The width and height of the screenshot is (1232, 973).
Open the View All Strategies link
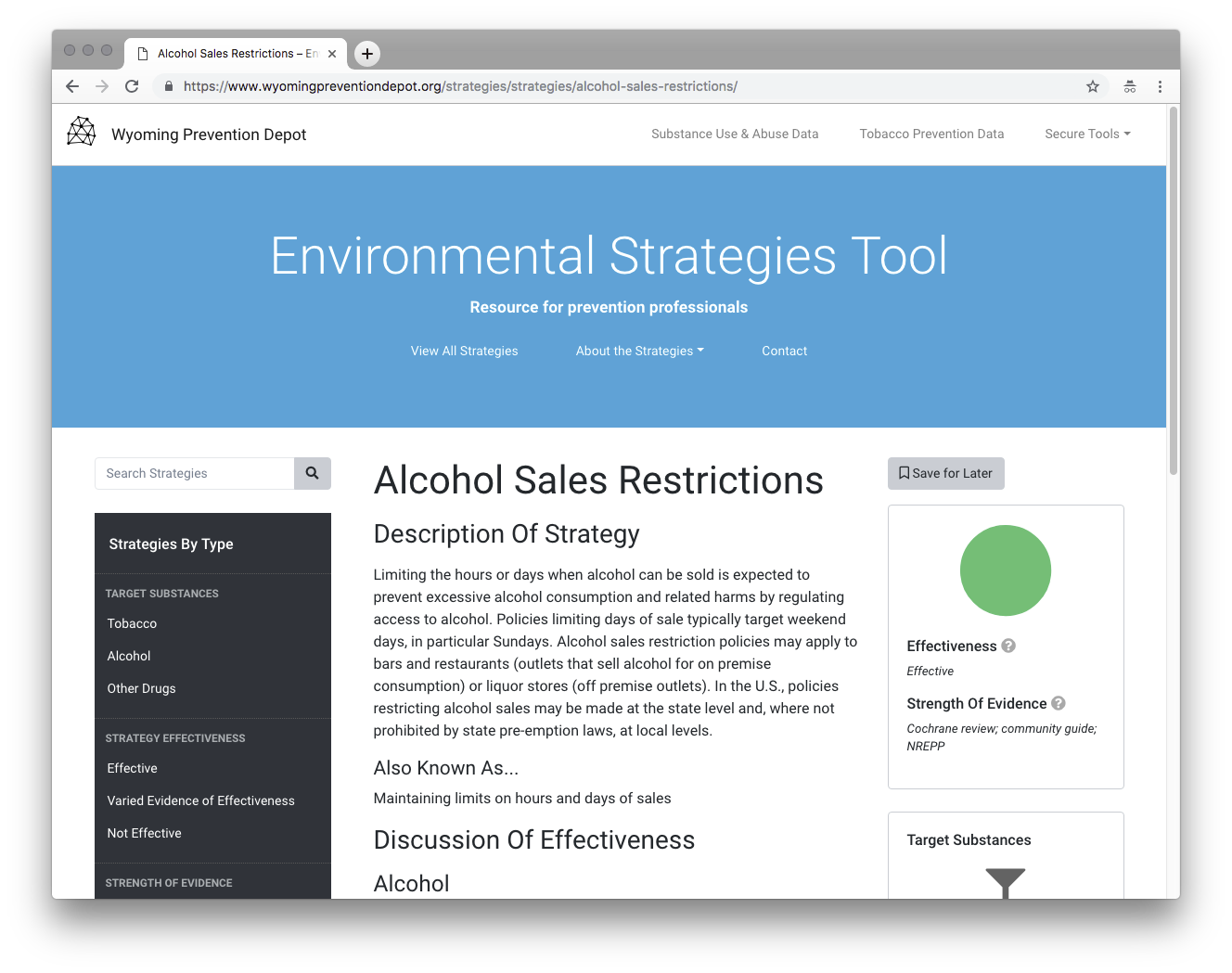464,351
